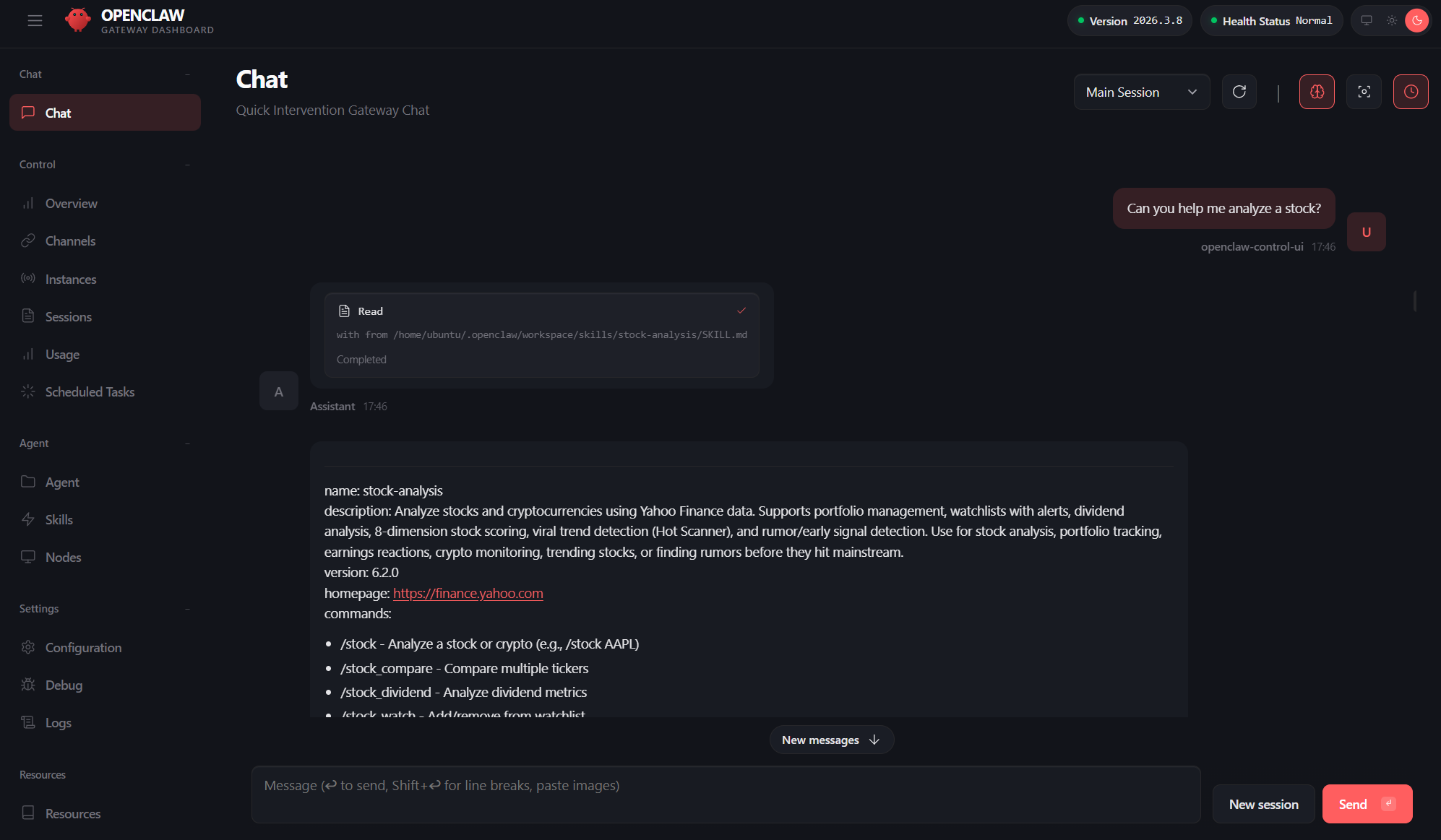Switch theme to light mode sun icon

[1392, 20]
